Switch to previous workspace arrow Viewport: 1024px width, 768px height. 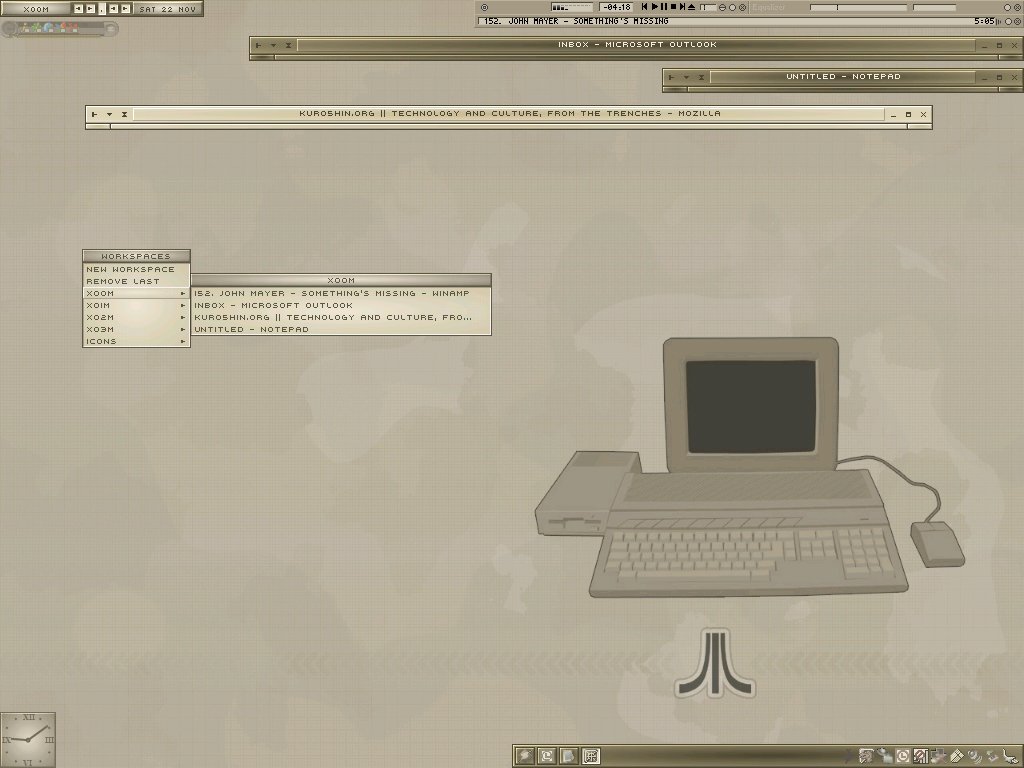[x=78, y=8]
